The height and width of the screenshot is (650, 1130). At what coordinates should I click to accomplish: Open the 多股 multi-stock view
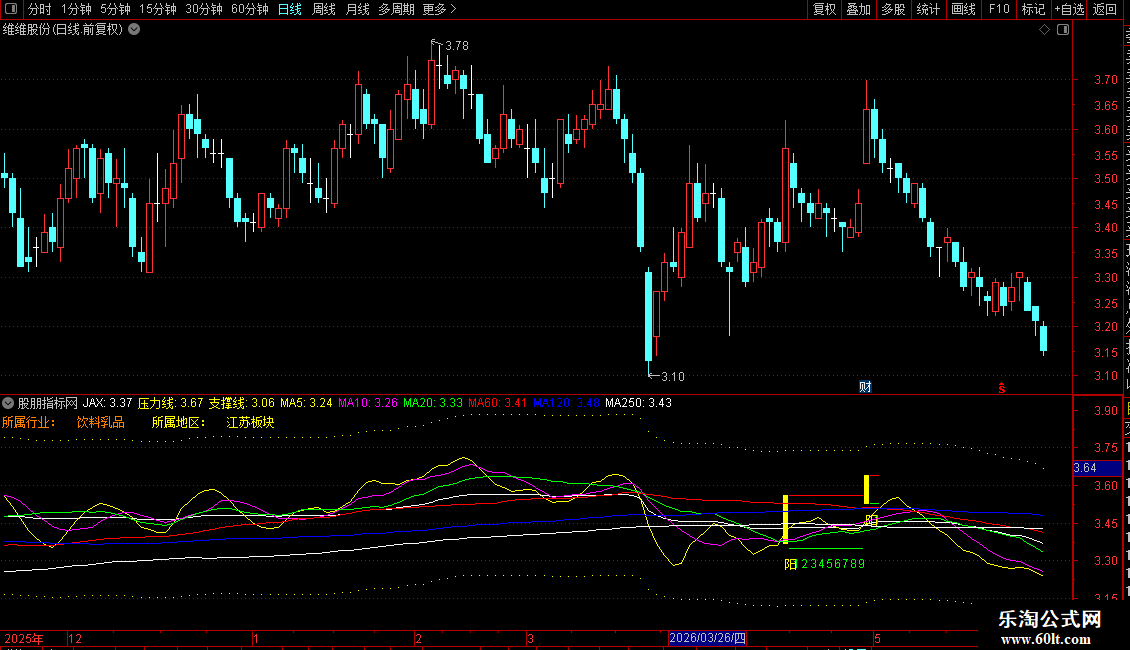(x=894, y=9)
